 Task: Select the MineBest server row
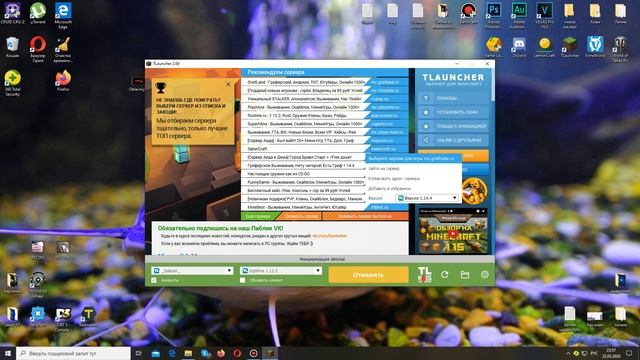(x=306, y=207)
